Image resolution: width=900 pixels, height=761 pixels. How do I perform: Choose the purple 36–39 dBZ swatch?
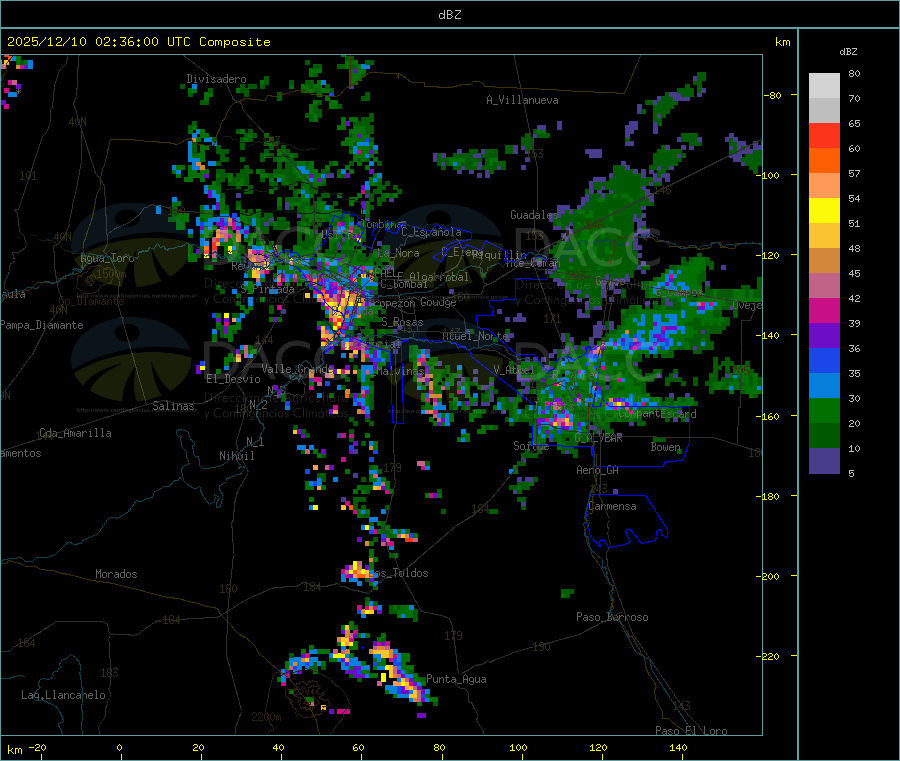click(824, 336)
